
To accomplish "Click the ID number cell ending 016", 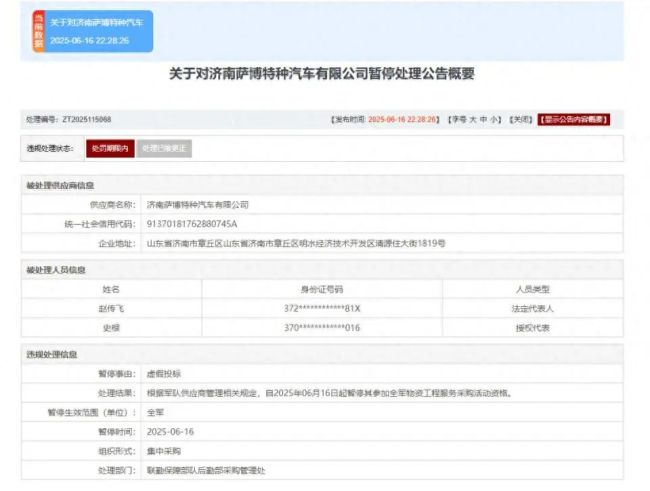I will pyautogui.click(x=322, y=328).
